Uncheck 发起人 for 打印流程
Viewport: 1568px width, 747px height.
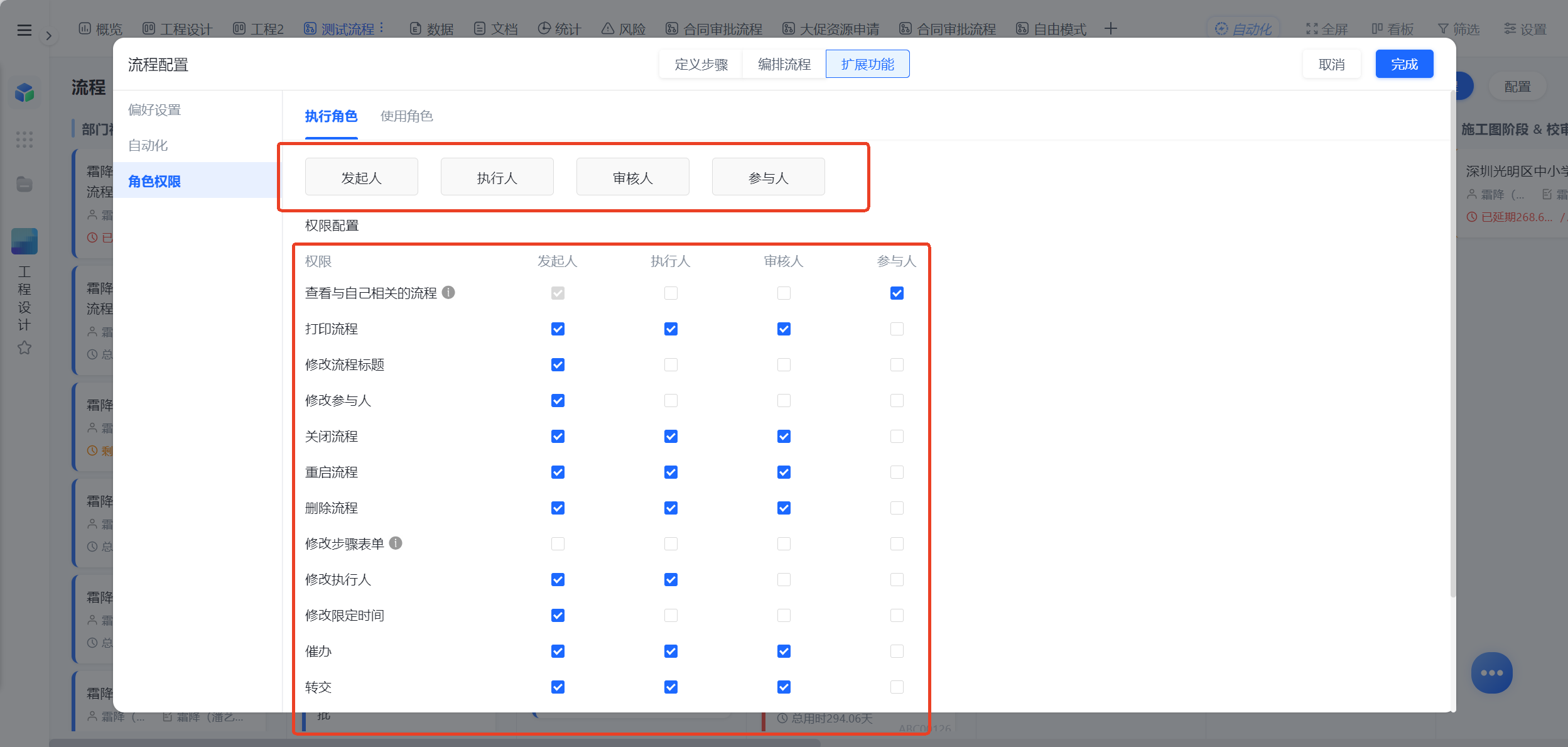tap(558, 329)
